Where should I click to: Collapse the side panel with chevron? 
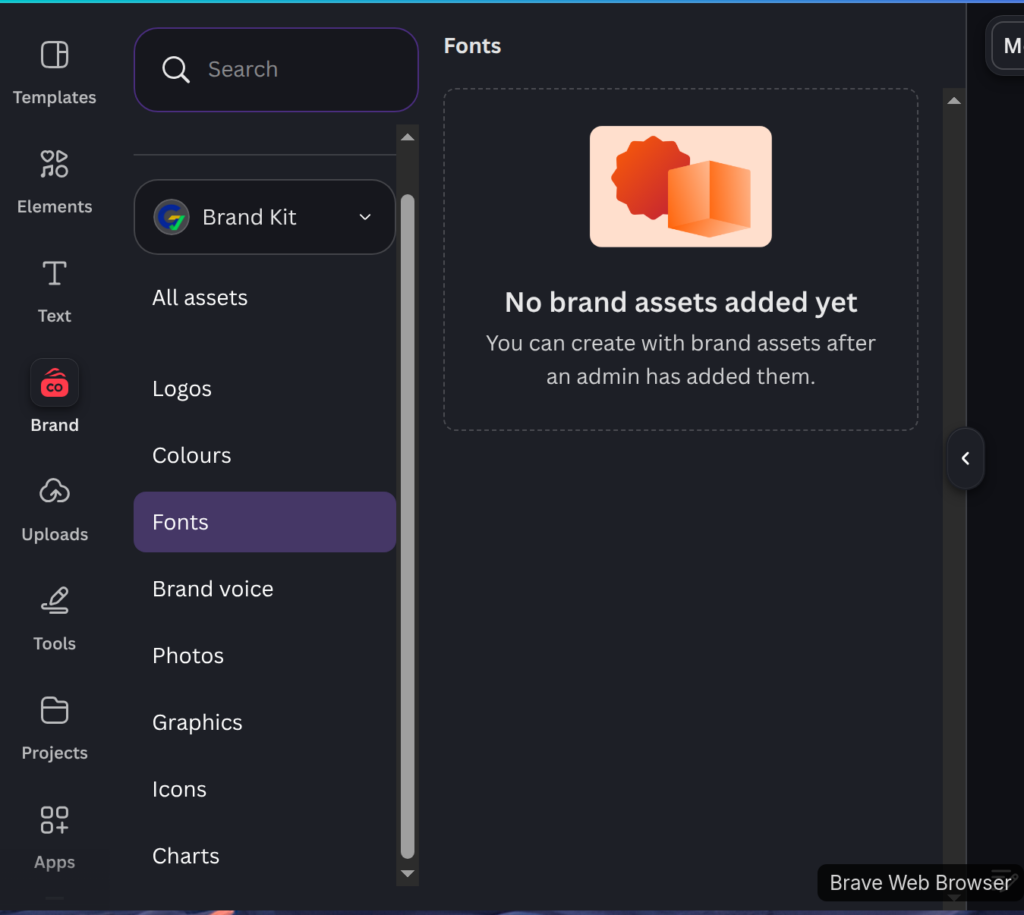pyautogui.click(x=965, y=458)
